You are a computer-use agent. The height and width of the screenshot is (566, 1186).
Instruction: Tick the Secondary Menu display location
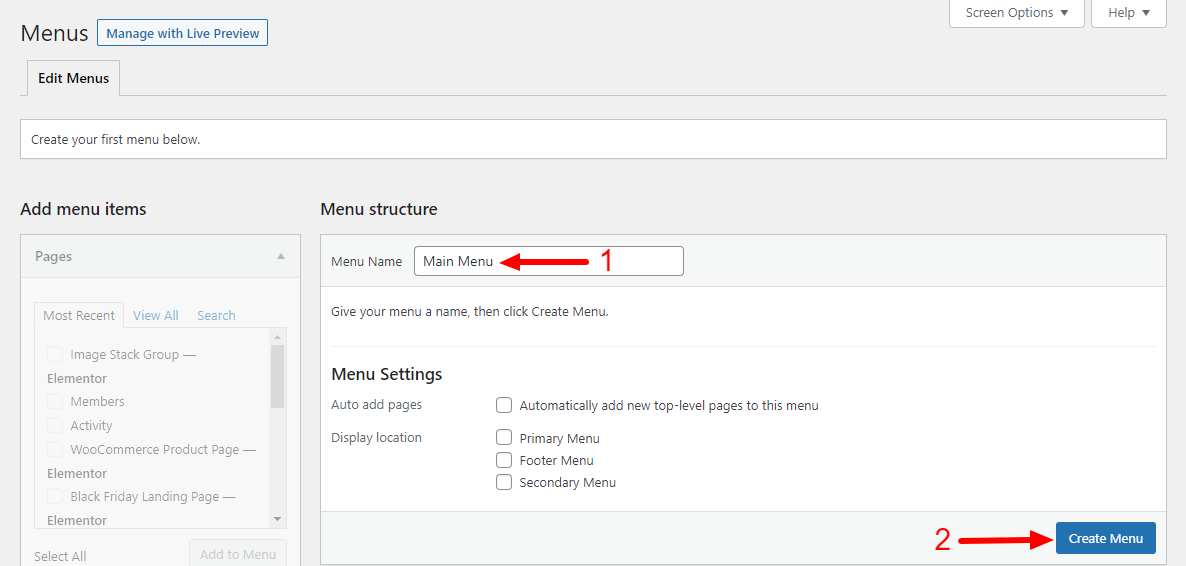(504, 482)
